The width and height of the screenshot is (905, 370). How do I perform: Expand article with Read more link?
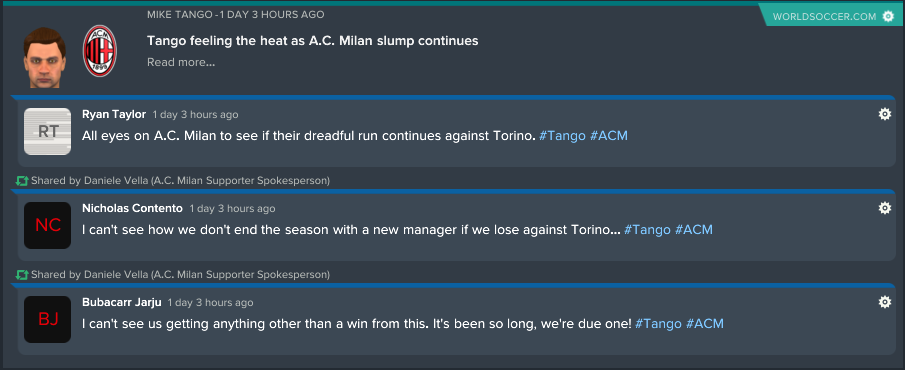[x=181, y=62]
